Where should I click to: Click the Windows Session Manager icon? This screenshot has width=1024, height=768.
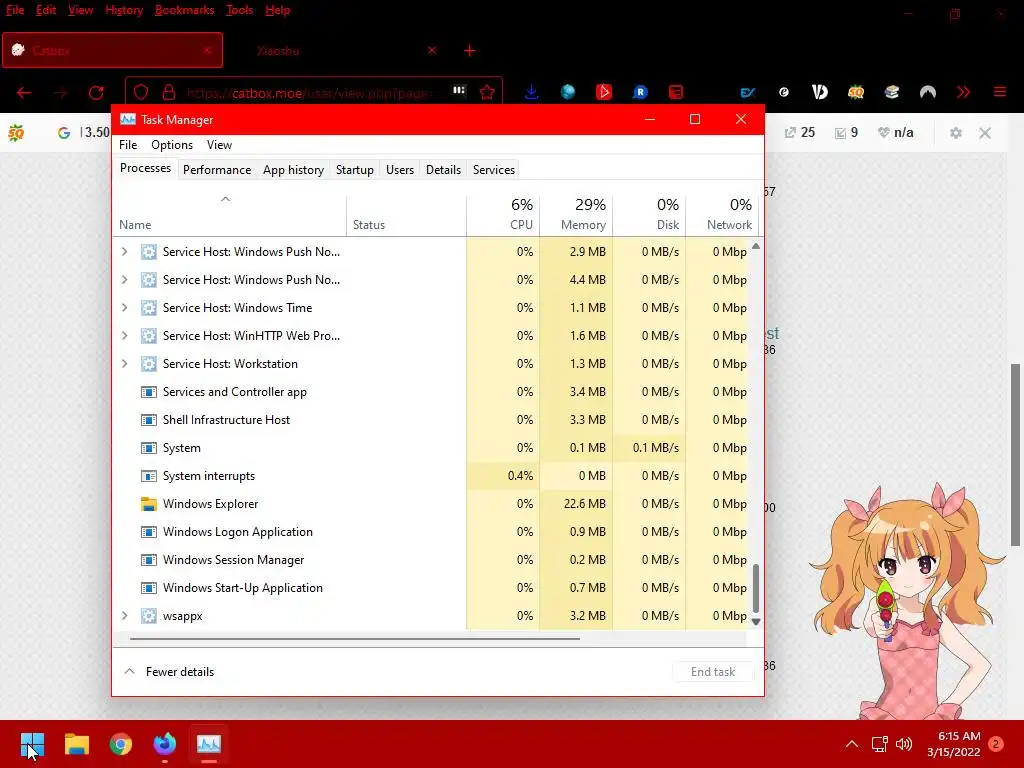tap(149, 560)
